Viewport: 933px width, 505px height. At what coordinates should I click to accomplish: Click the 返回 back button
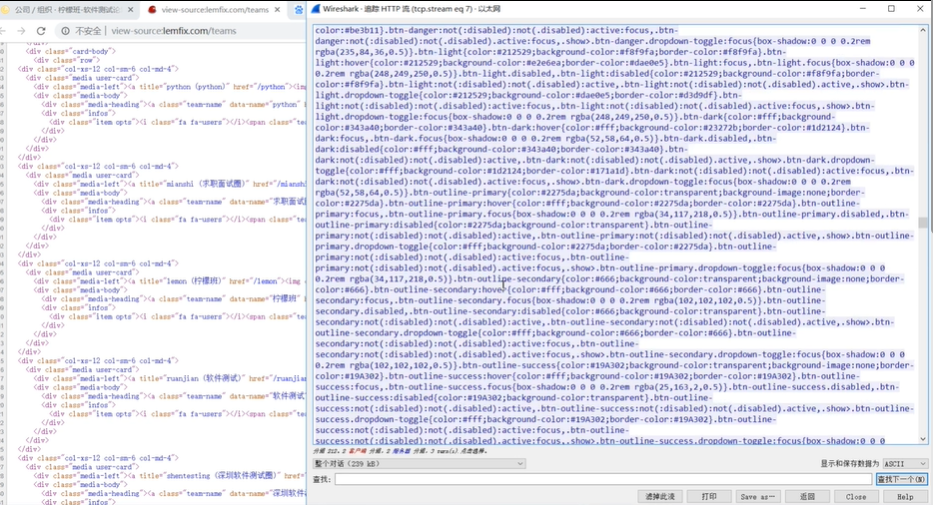point(807,497)
